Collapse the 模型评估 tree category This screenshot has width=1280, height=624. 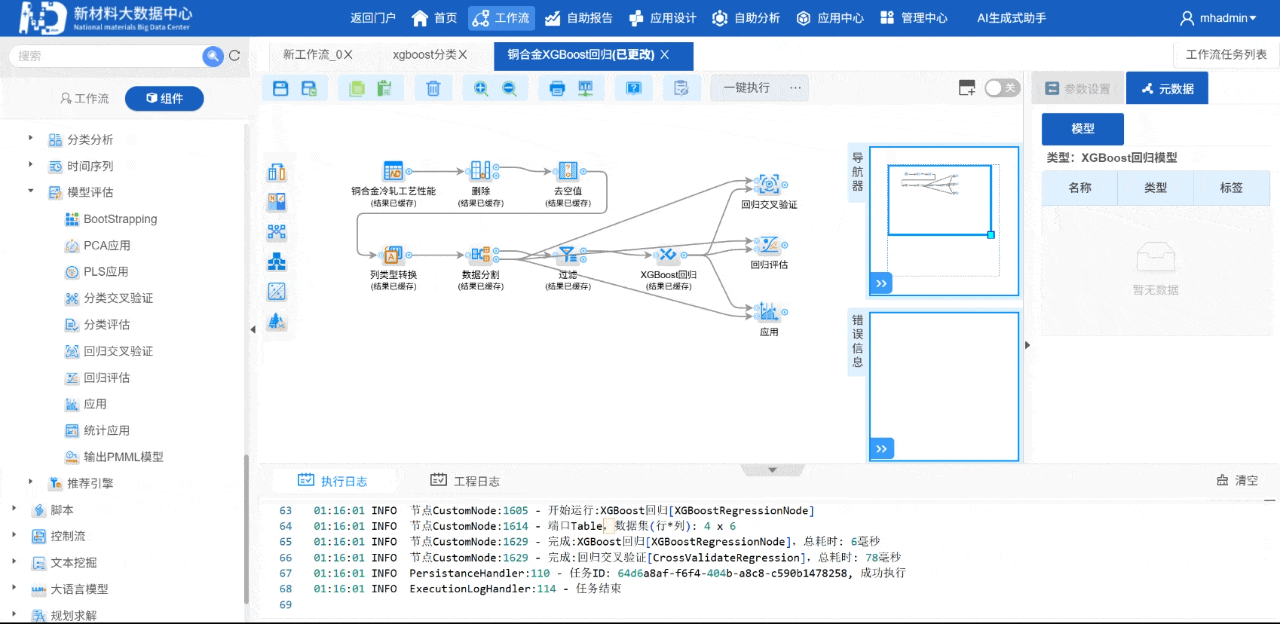(x=31, y=192)
